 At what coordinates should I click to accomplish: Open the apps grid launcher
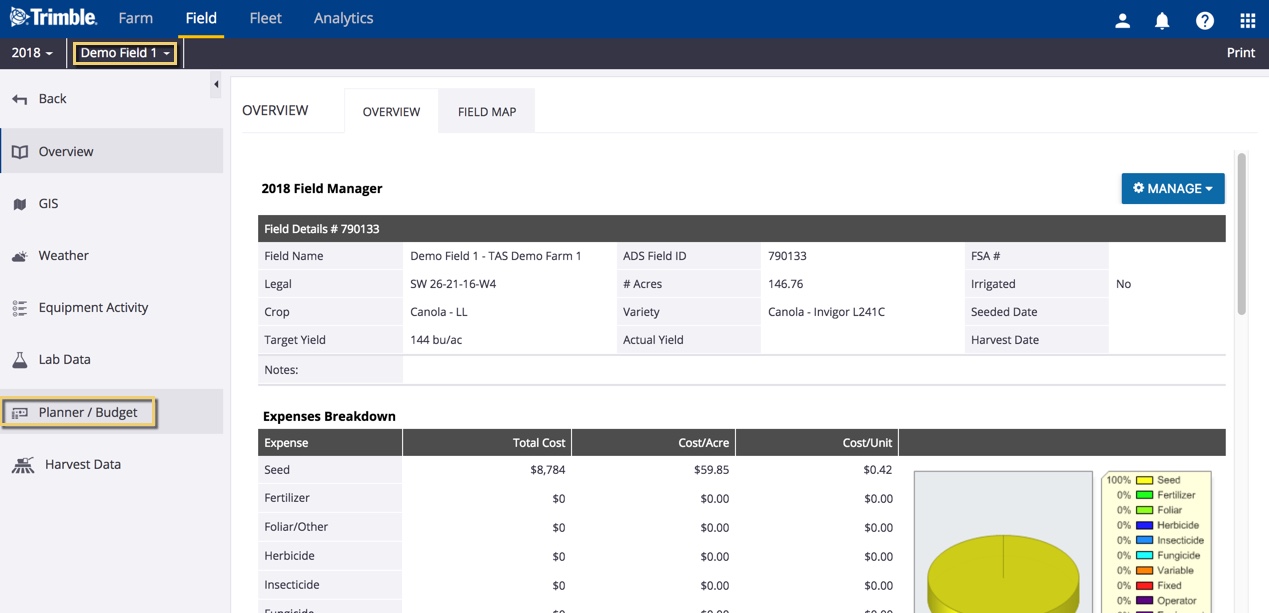(x=1247, y=20)
